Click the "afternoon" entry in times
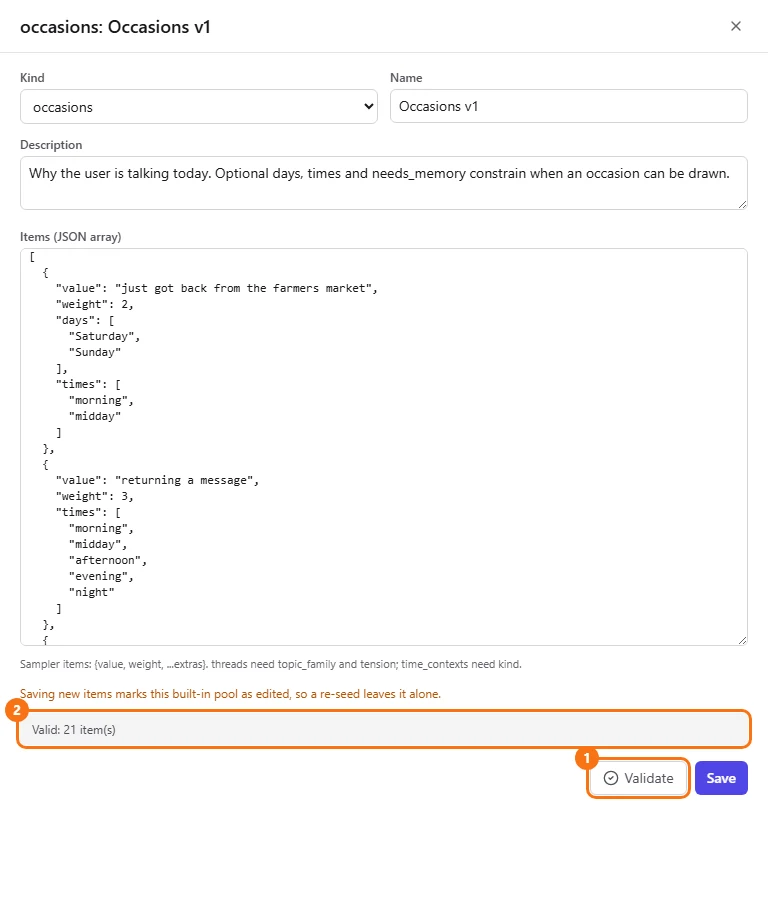 (x=107, y=560)
